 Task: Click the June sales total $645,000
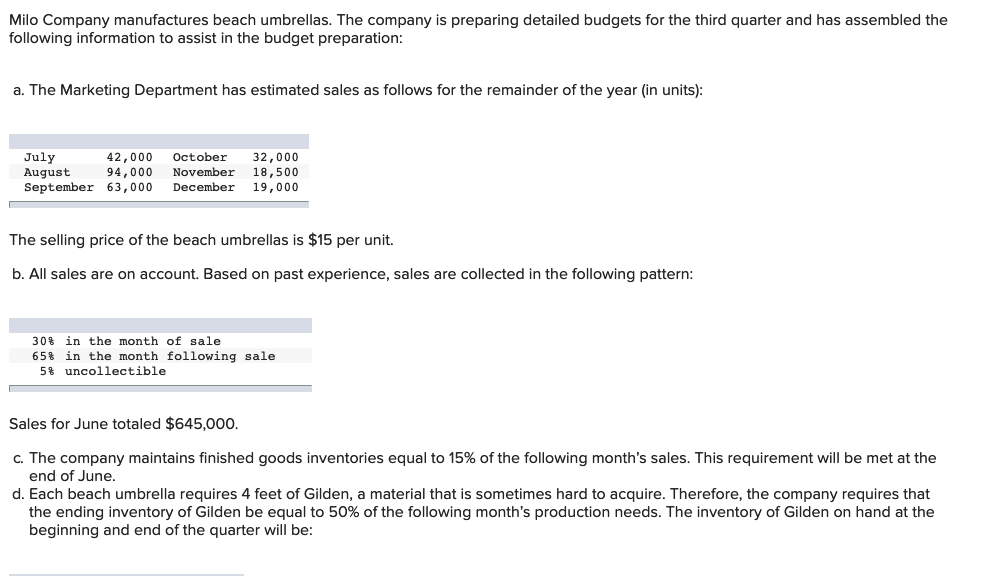tap(201, 424)
